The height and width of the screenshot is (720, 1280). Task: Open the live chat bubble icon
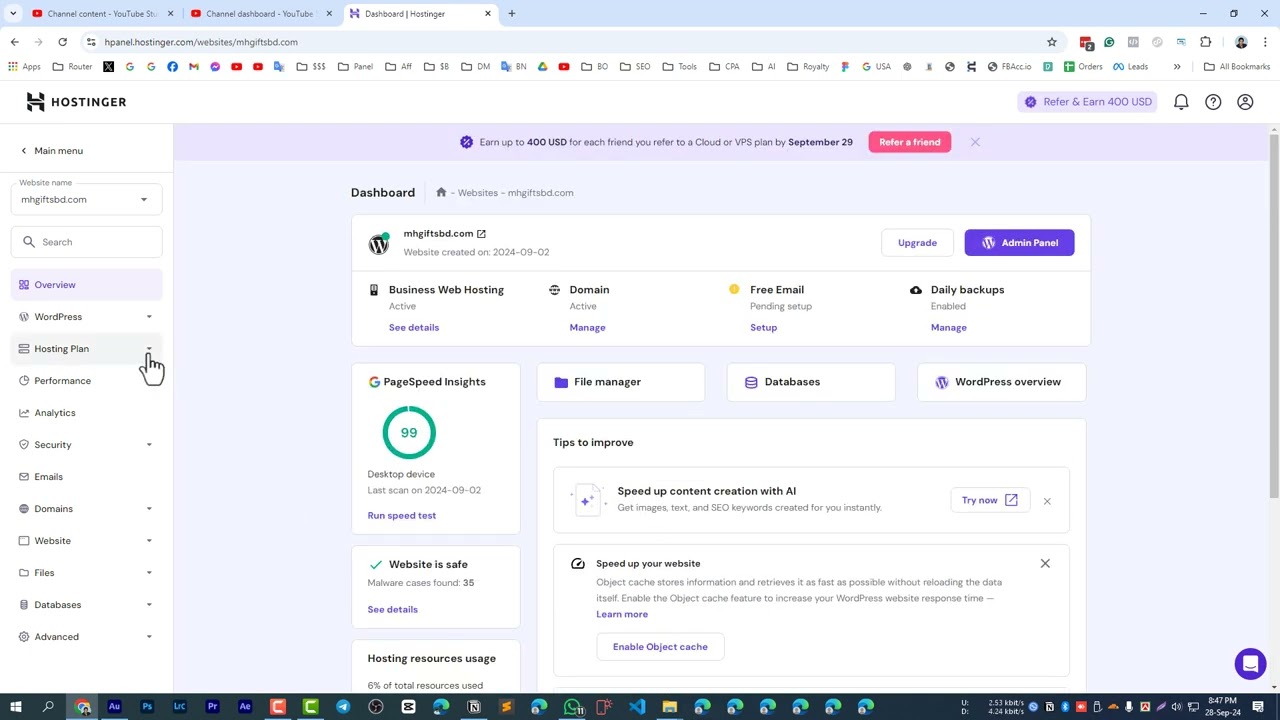(1250, 664)
